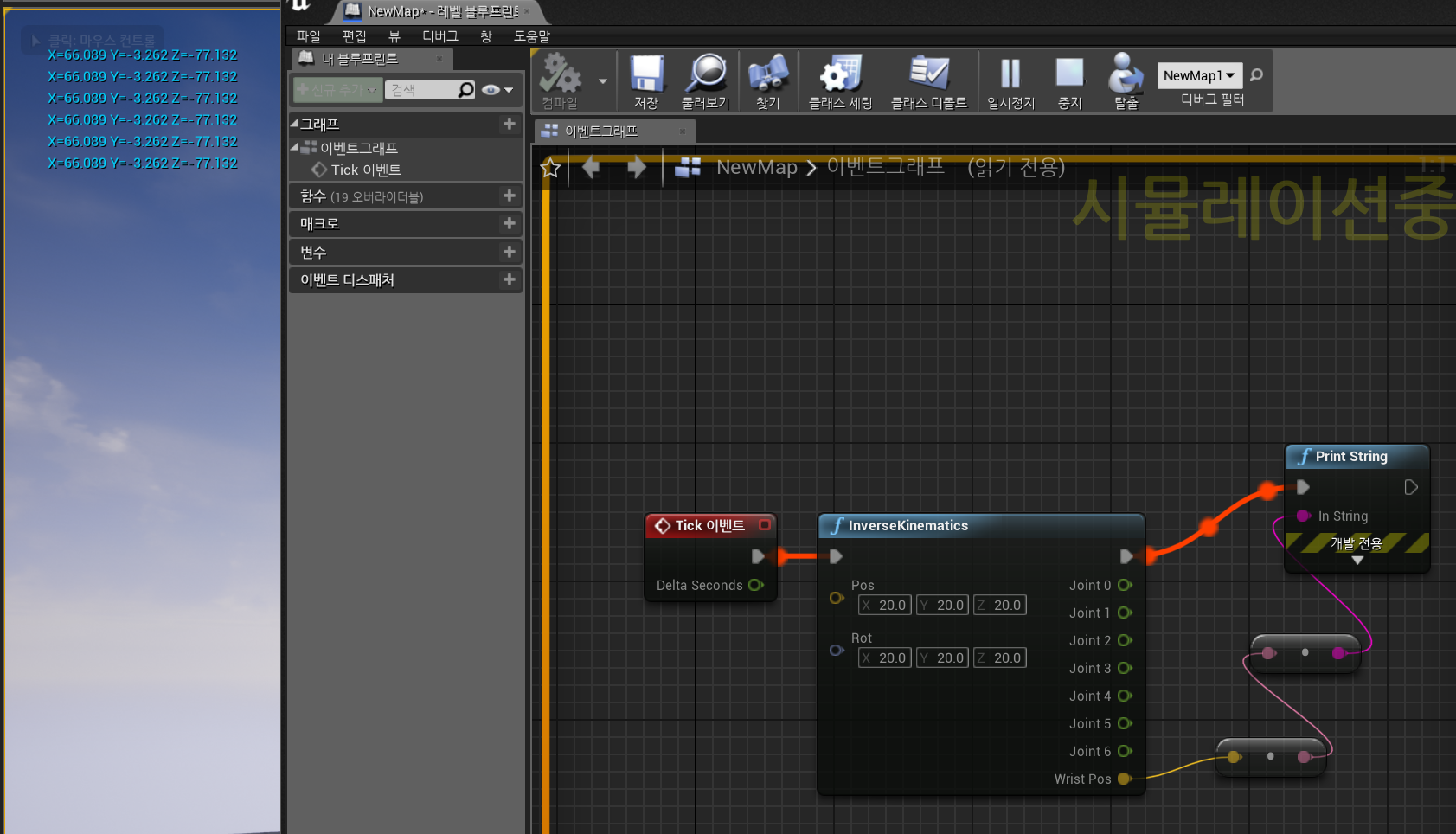Viewport: 1456px width, 834px height.
Task: Click the Find (찾기) binoculars icon
Action: [768, 74]
